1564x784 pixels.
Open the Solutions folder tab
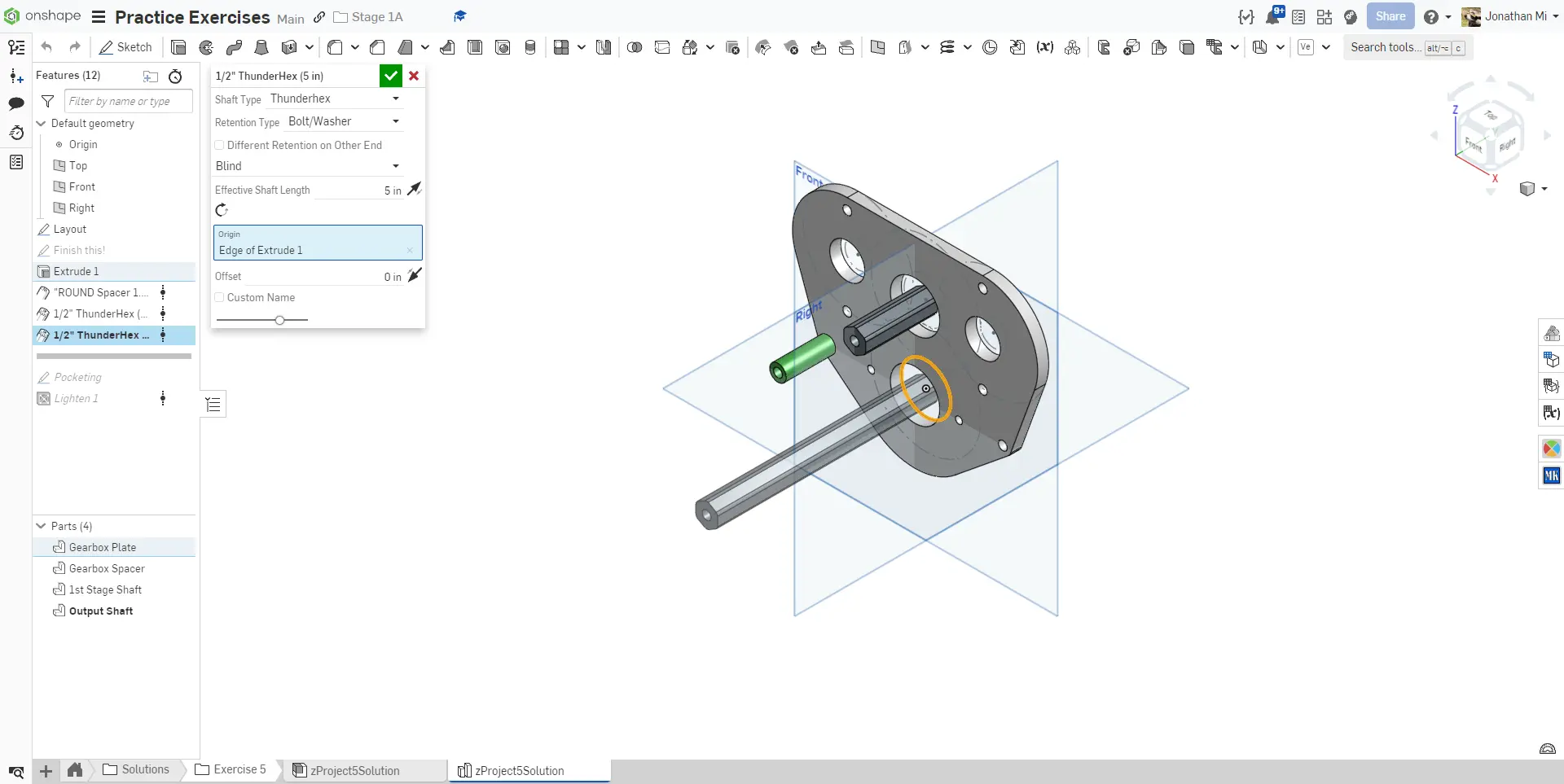[x=136, y=769]
